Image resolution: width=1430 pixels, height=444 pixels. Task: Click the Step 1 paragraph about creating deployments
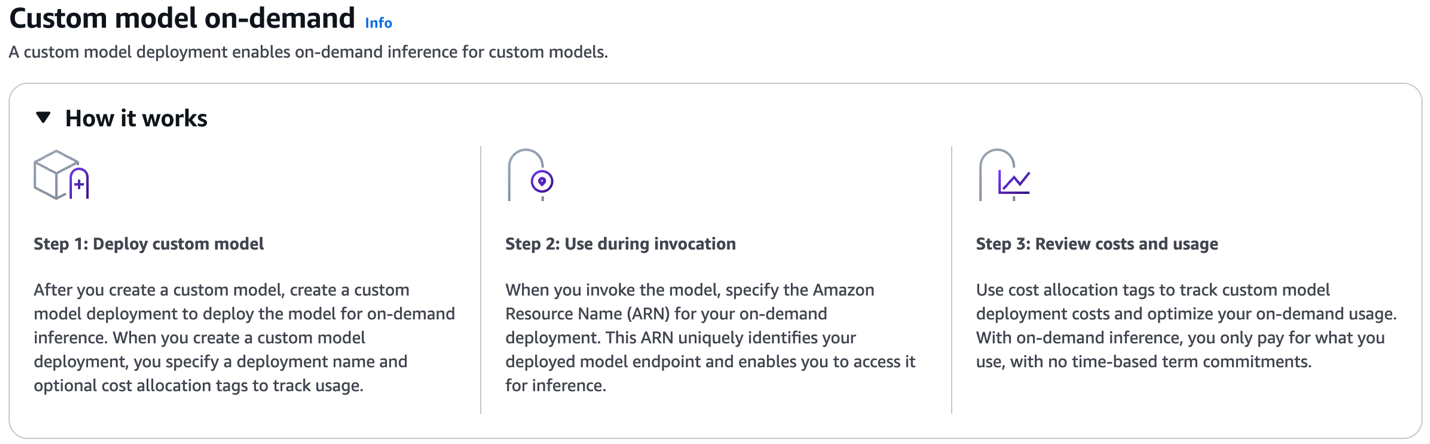coord(244,337)
